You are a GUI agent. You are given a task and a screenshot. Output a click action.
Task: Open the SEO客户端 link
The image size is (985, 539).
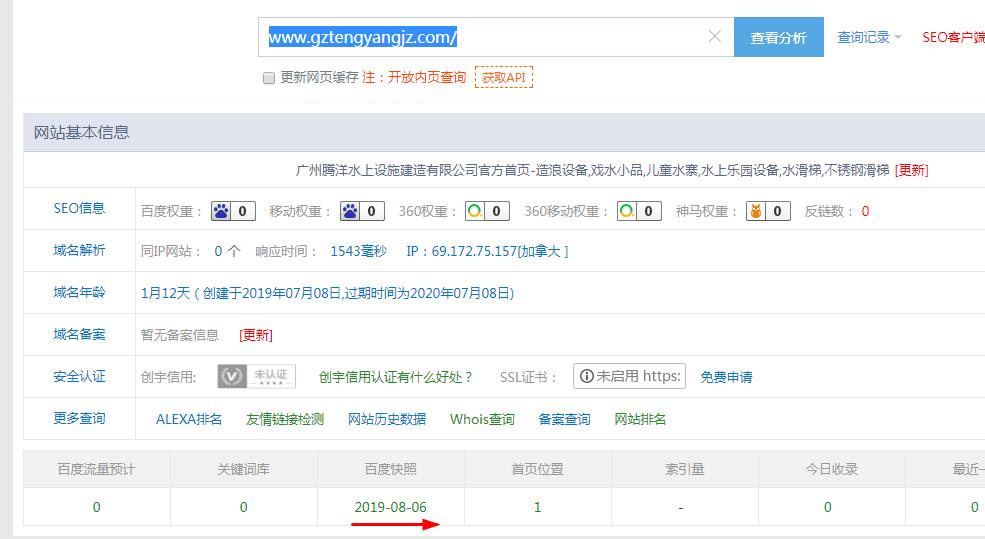pos(953,37)
